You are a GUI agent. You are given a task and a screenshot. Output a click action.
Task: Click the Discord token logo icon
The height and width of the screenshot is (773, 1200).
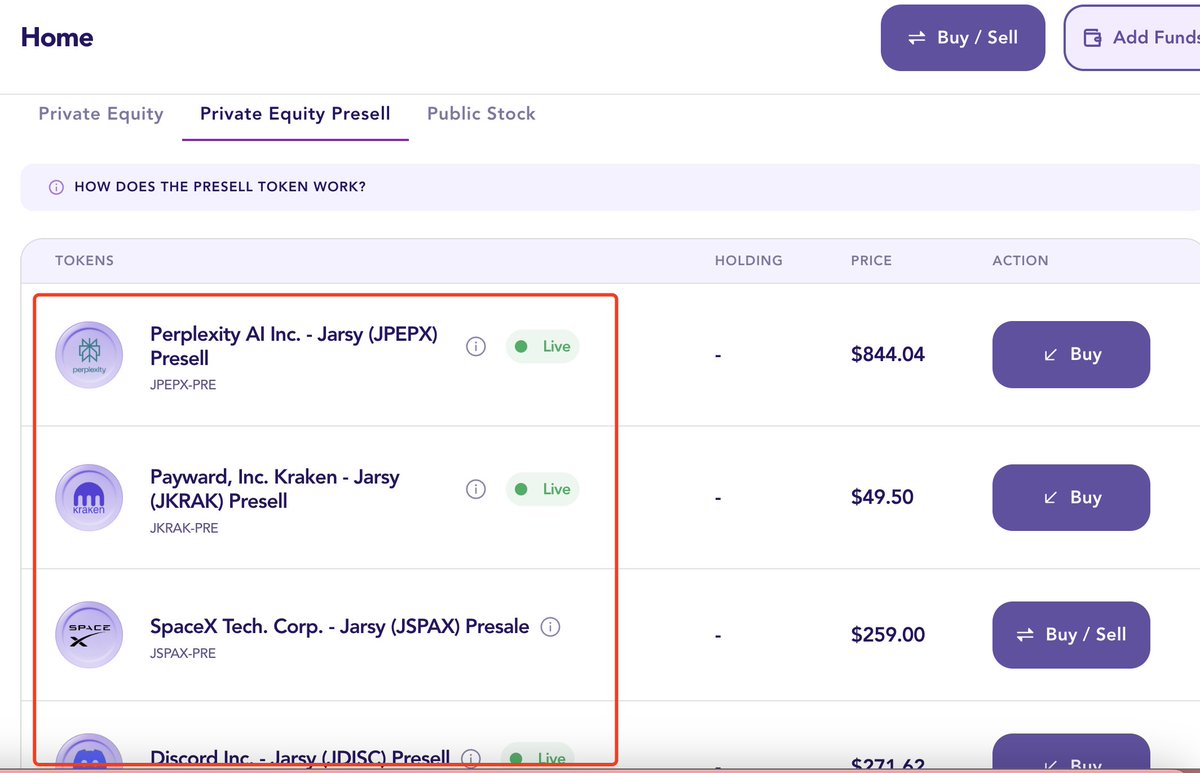pyautogui.click(x=89, y=757)
